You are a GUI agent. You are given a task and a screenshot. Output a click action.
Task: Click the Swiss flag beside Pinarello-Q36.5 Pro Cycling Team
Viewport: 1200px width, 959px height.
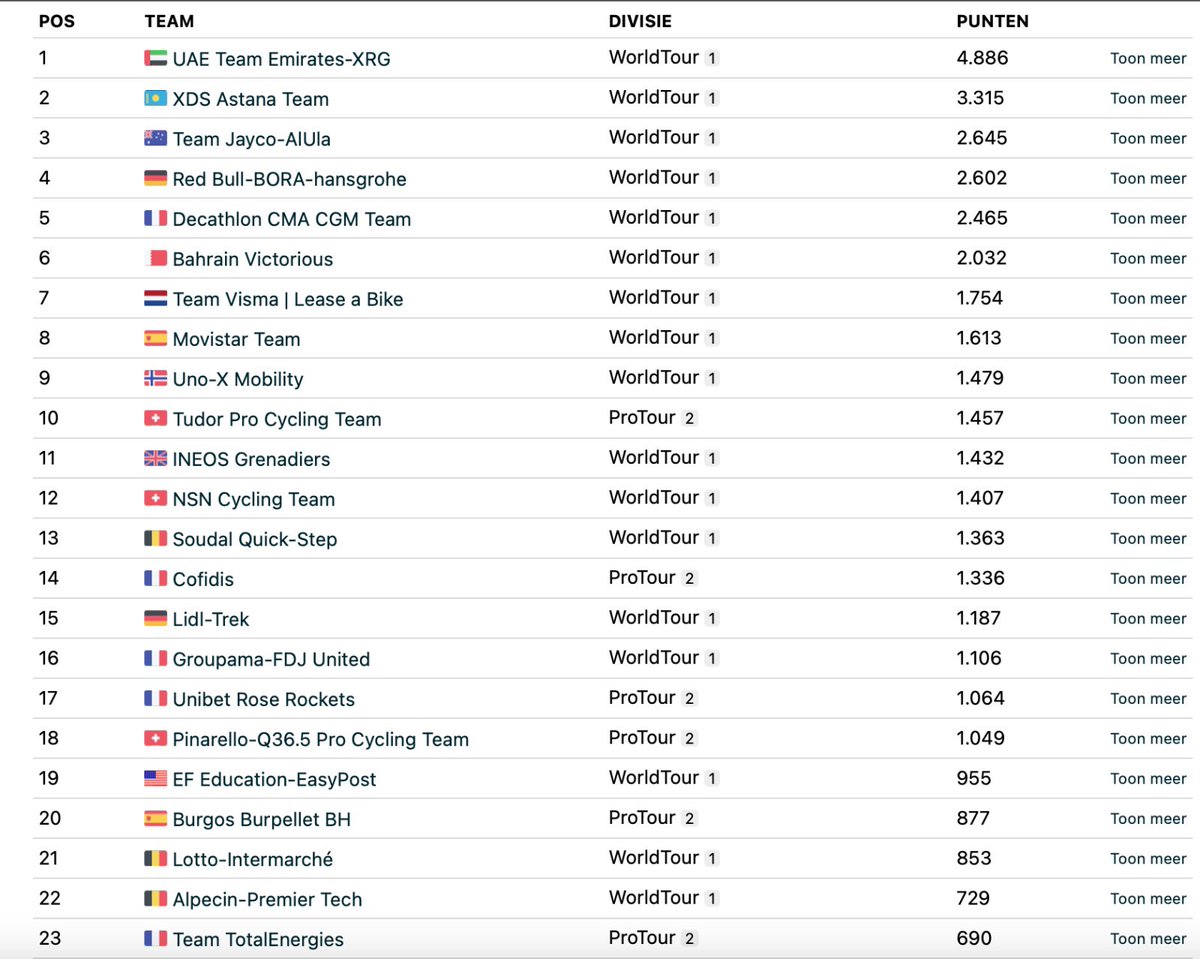(x=155, y=738)
